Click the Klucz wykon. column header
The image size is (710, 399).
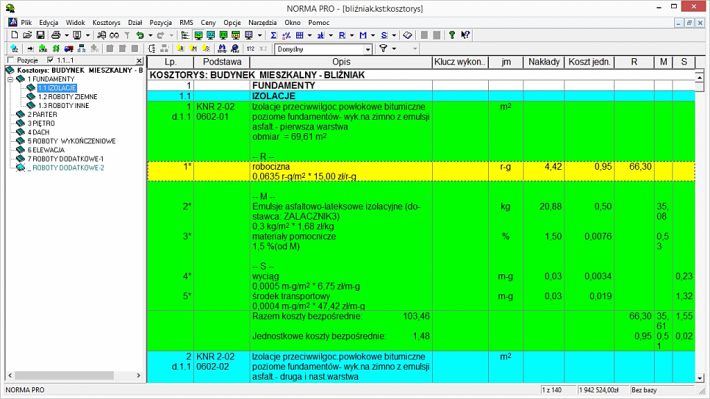click(461, 62)
